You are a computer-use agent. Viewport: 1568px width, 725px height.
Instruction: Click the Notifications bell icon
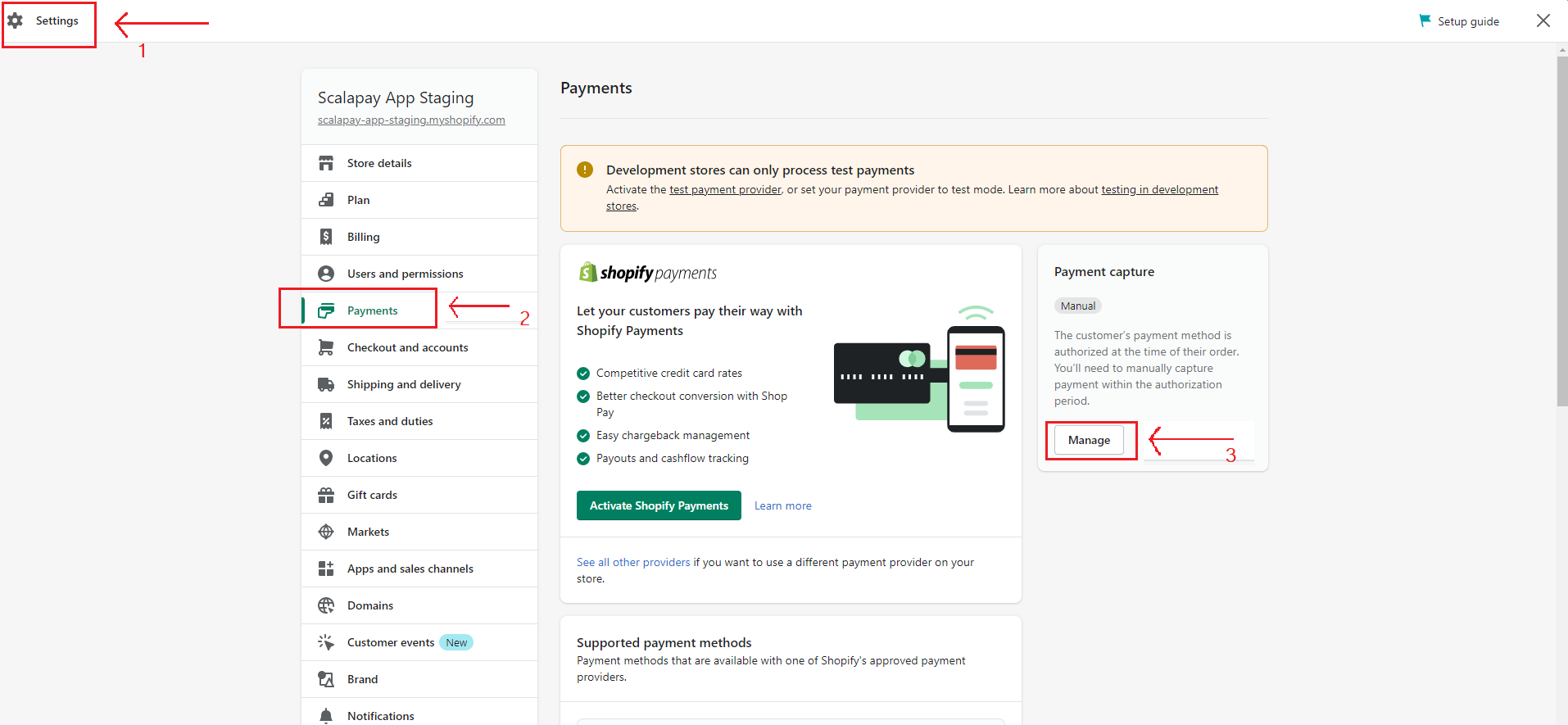(326, 716)
